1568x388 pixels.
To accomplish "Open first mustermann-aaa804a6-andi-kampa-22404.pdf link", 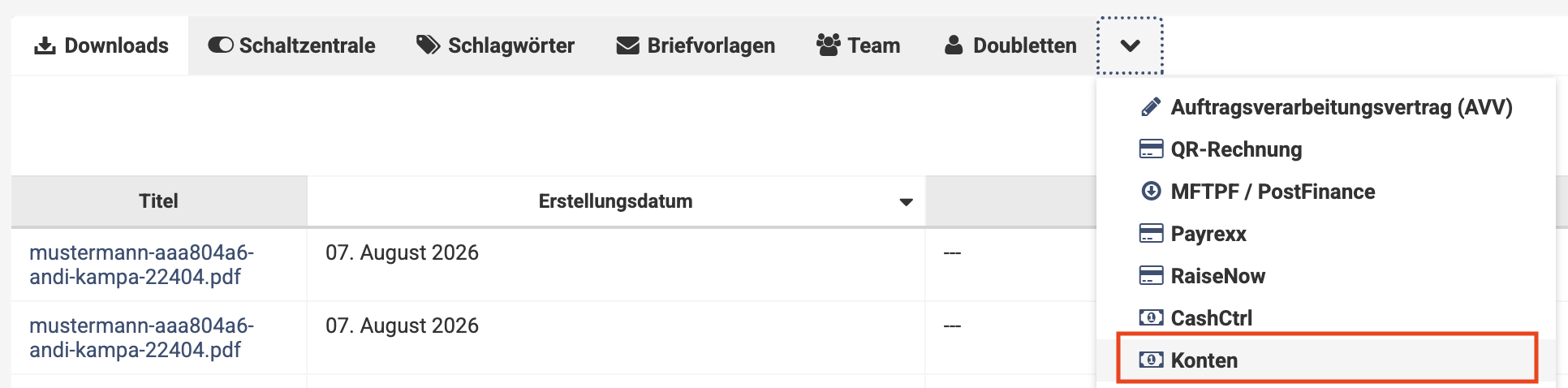I will (142, 265).
